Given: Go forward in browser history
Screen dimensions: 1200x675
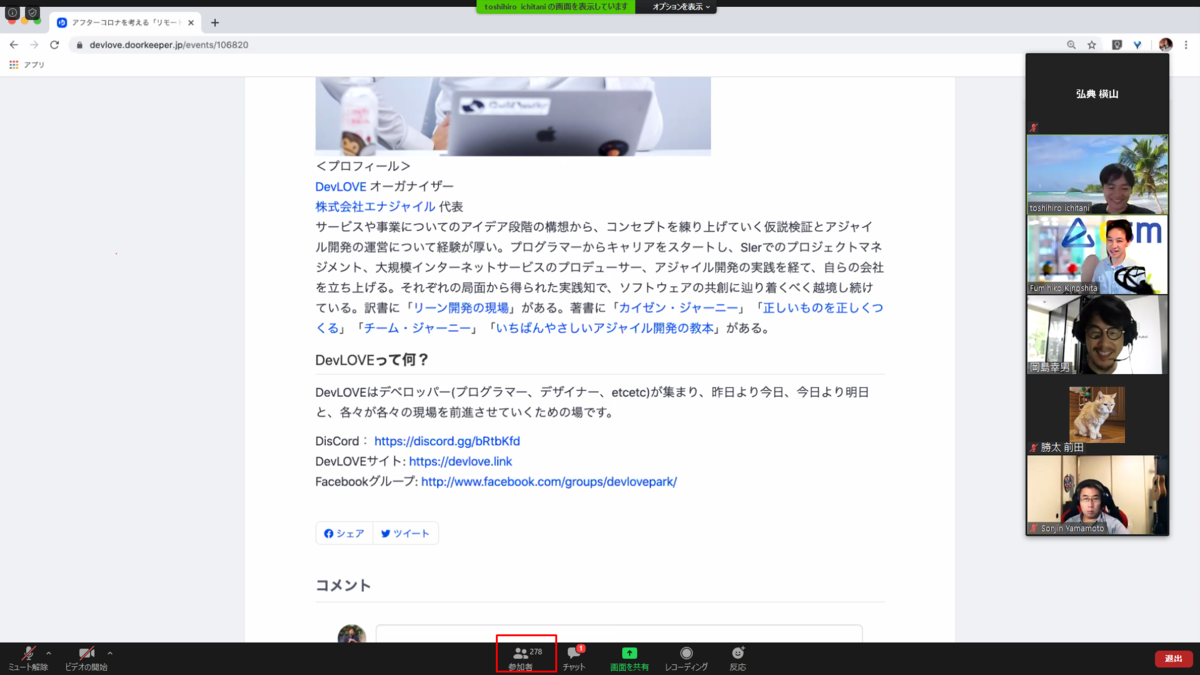Looking at the screenshot, I should click(x=34, y=45).
